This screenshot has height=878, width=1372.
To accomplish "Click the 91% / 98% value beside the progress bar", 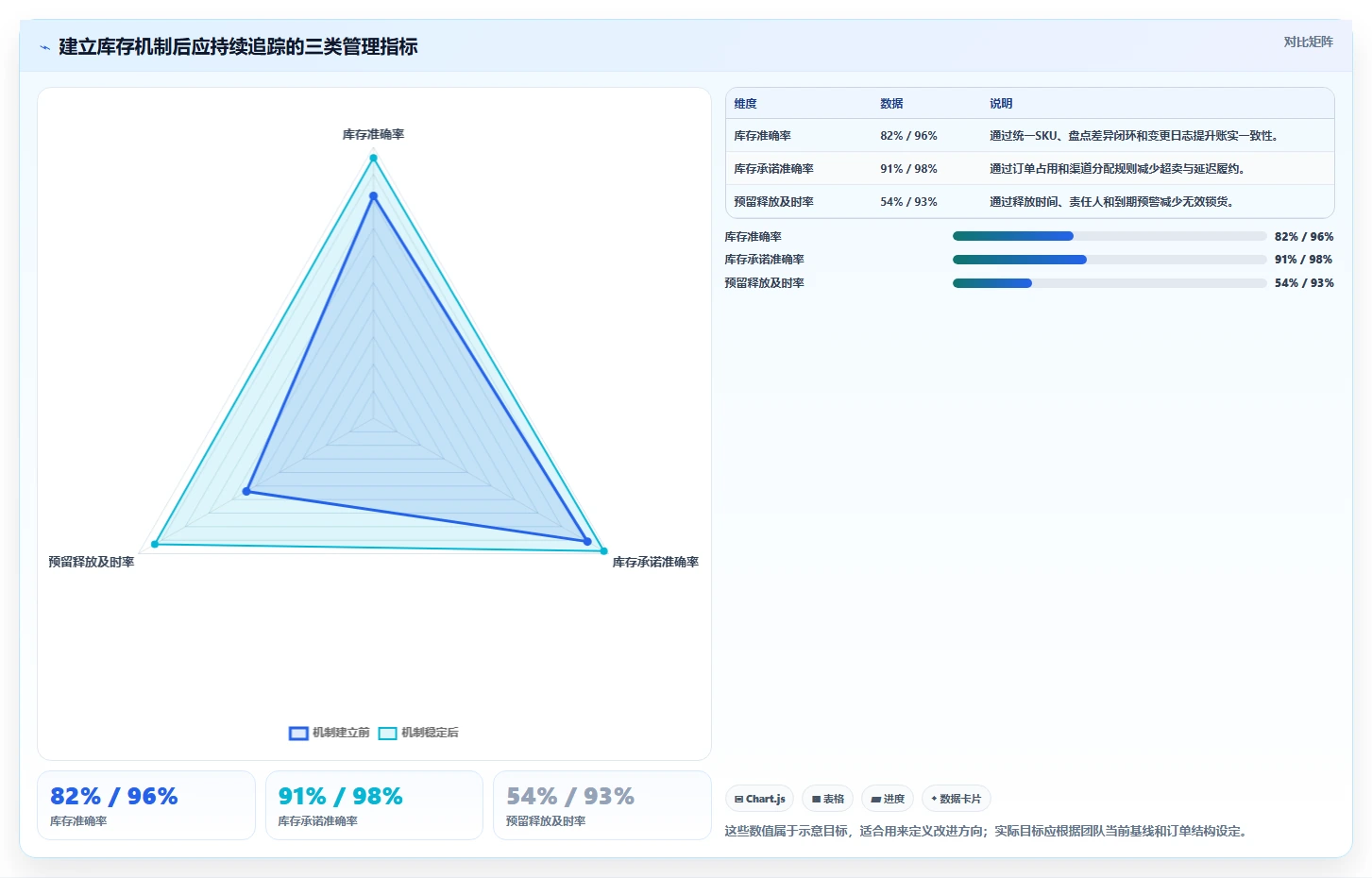I will [x=1304, y=260].
